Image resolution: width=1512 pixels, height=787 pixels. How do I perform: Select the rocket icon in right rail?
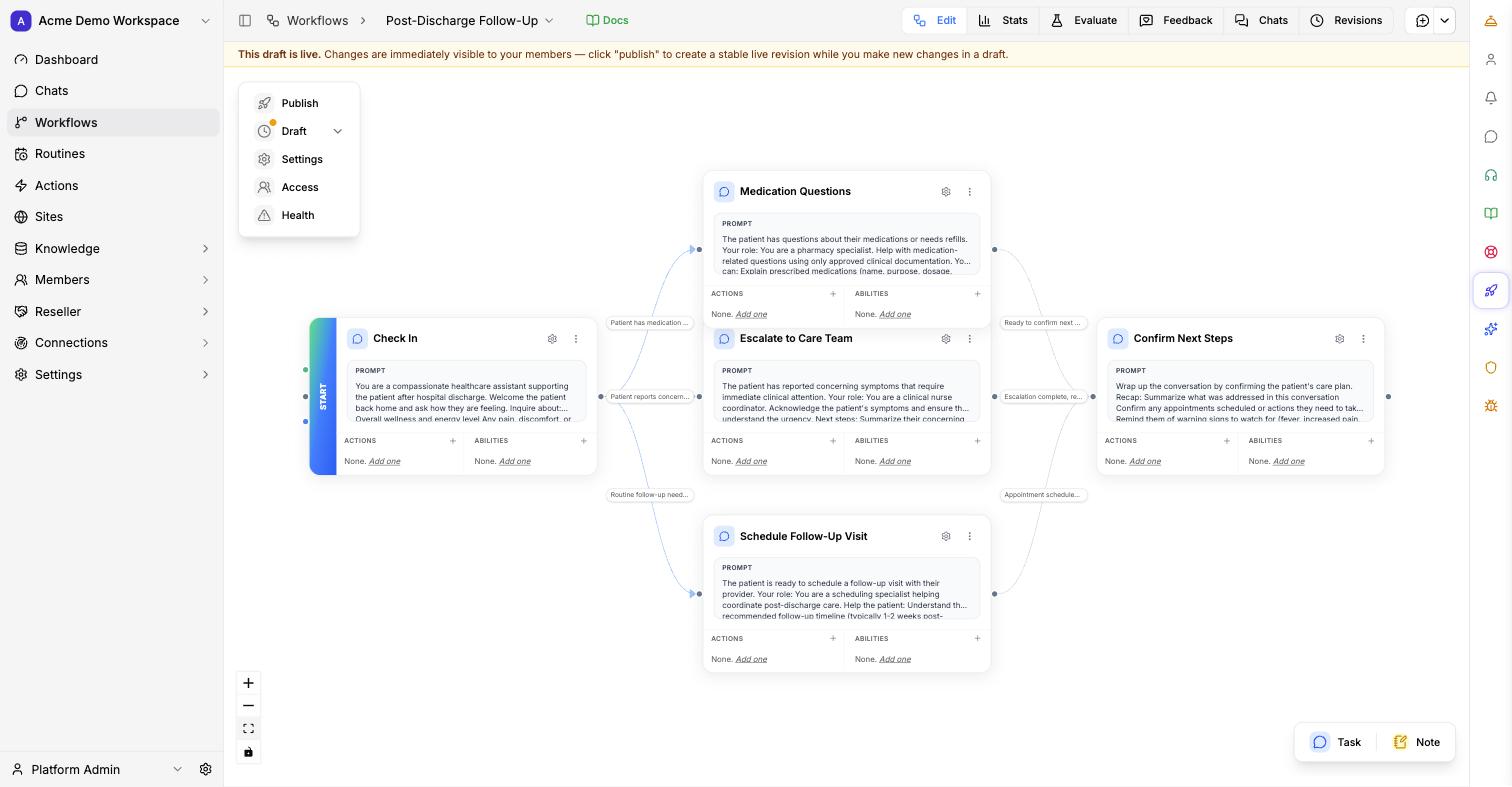coord(1491,290)
